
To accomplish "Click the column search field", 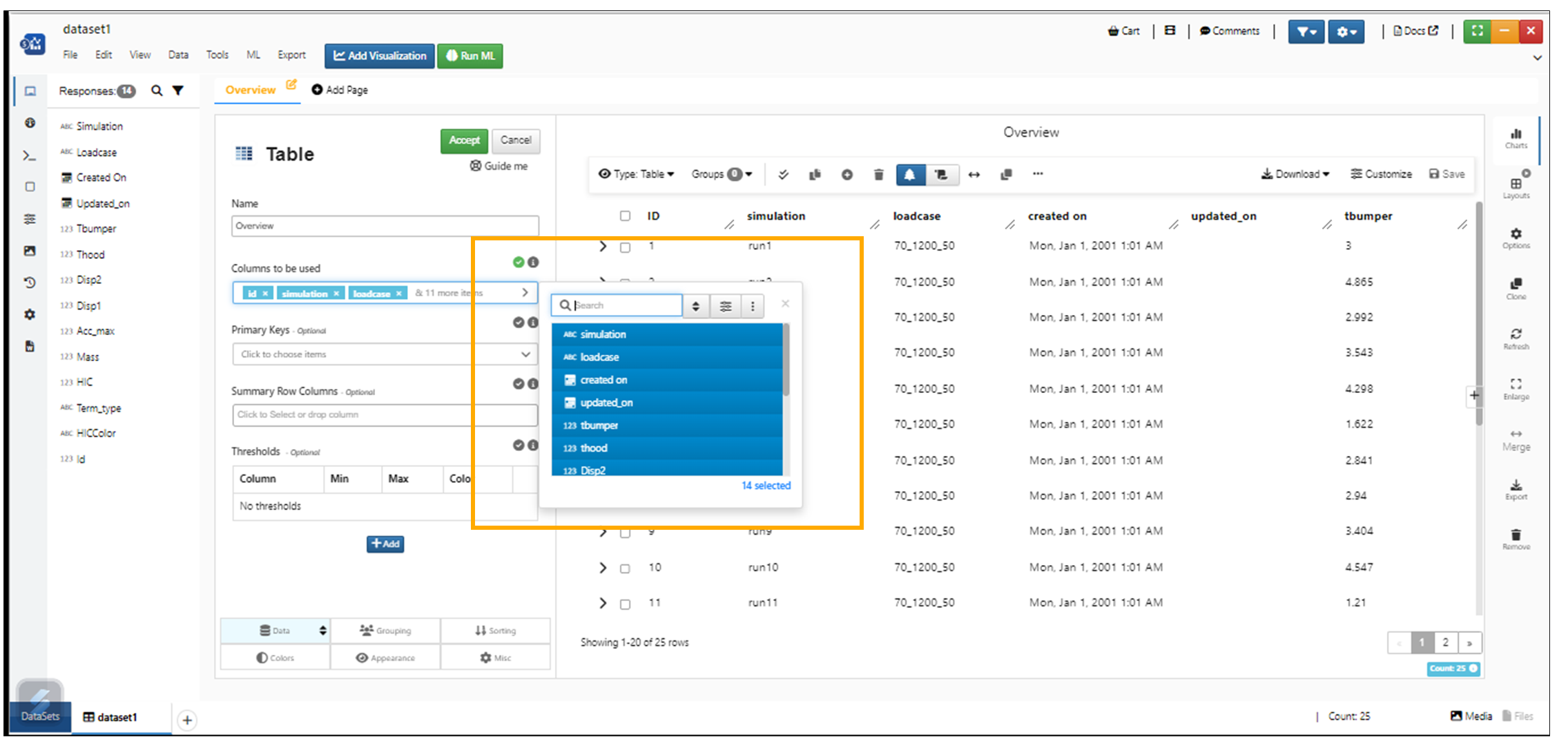I will 618,305.
